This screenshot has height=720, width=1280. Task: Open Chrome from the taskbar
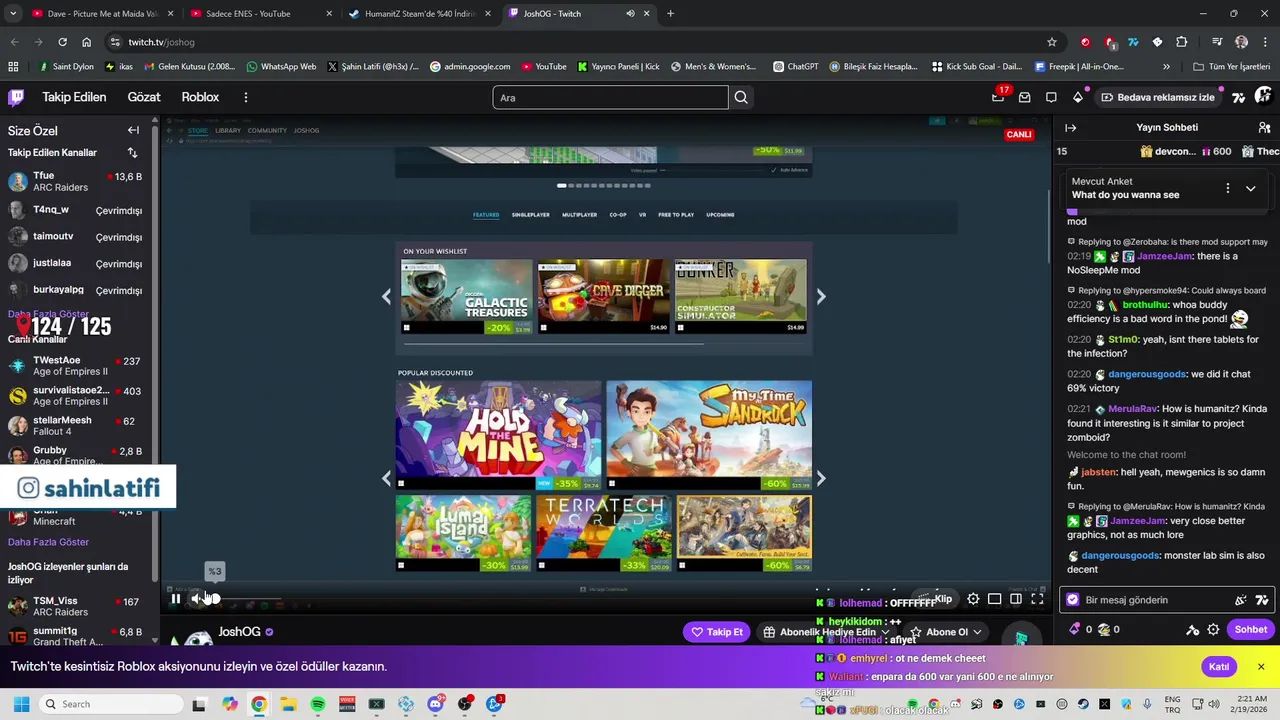259,704
